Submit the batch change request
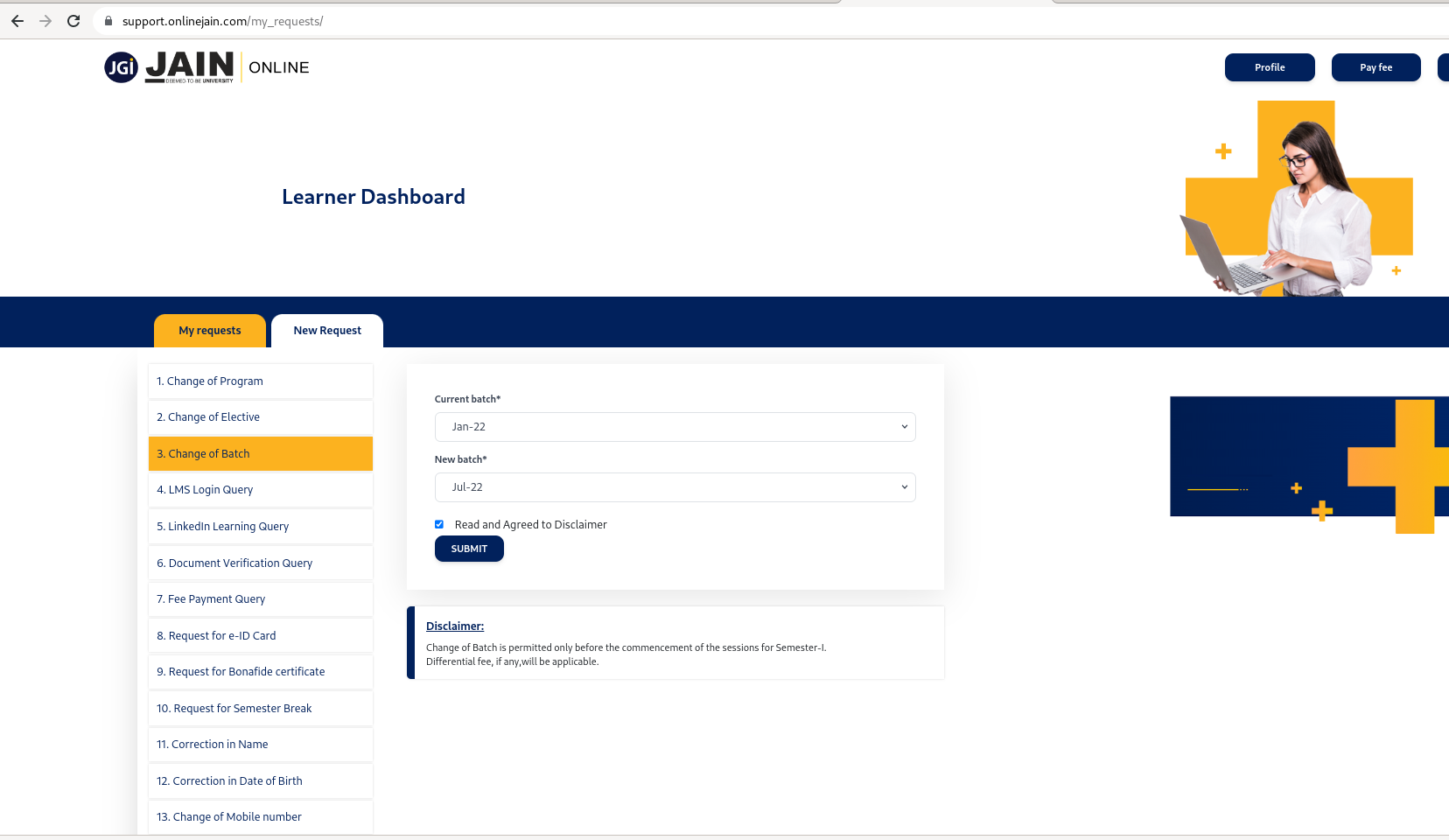Screen dimensions: 1449x840 469,549
